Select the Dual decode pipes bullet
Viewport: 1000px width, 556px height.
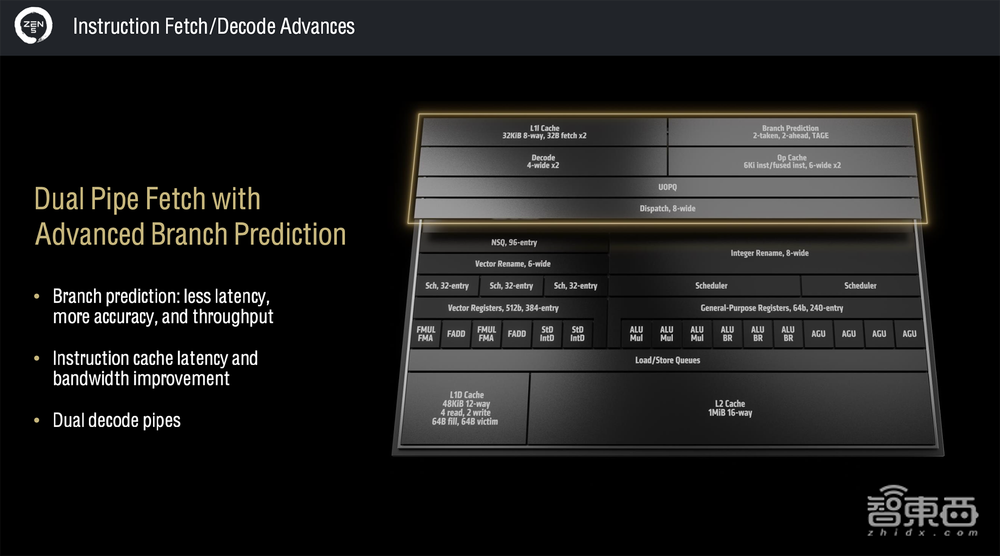coord(116,420)
